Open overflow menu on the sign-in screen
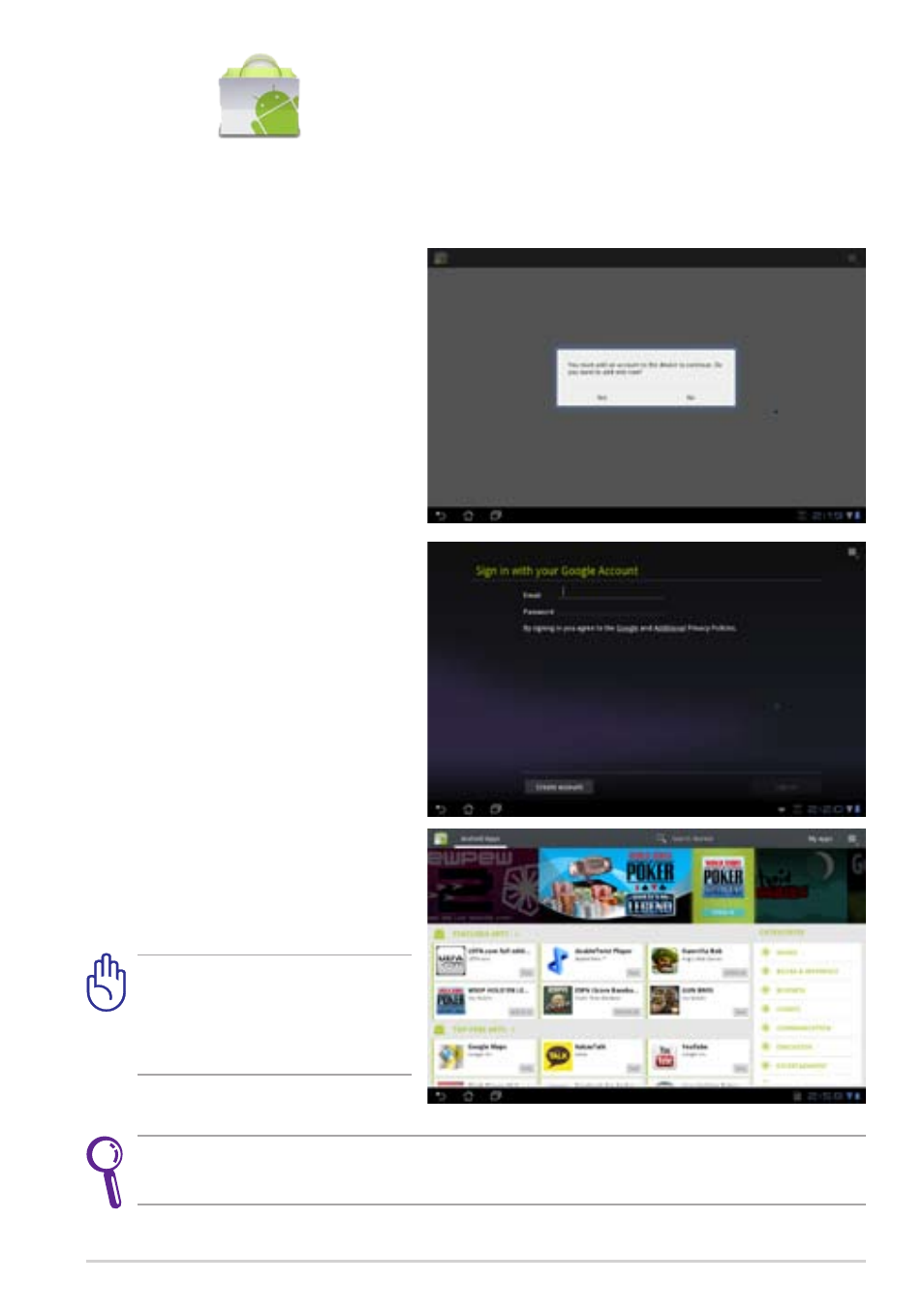 (852, 552)
